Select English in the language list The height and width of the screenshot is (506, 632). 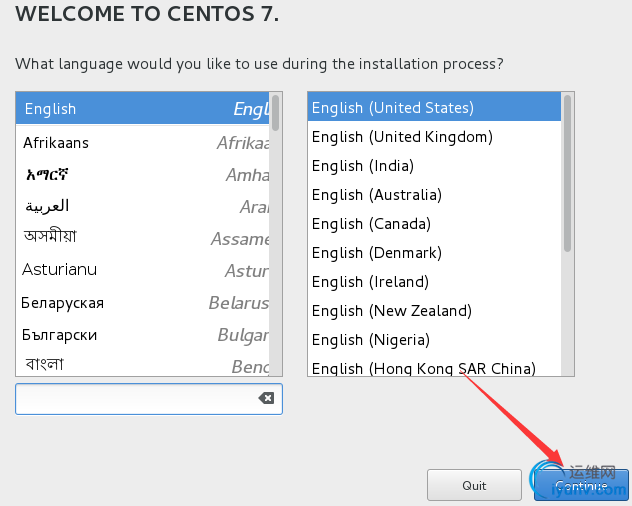tap(143, 108)
